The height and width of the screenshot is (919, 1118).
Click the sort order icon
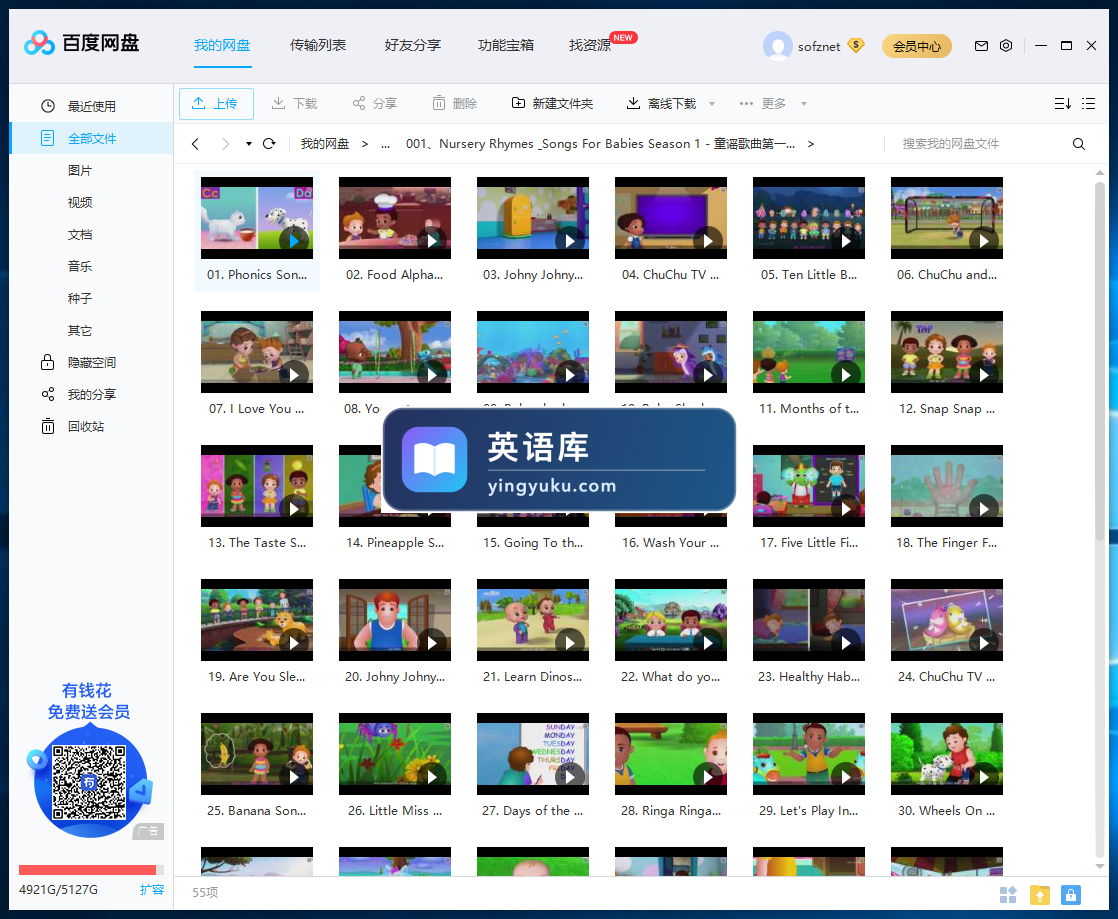[1062, 104]
